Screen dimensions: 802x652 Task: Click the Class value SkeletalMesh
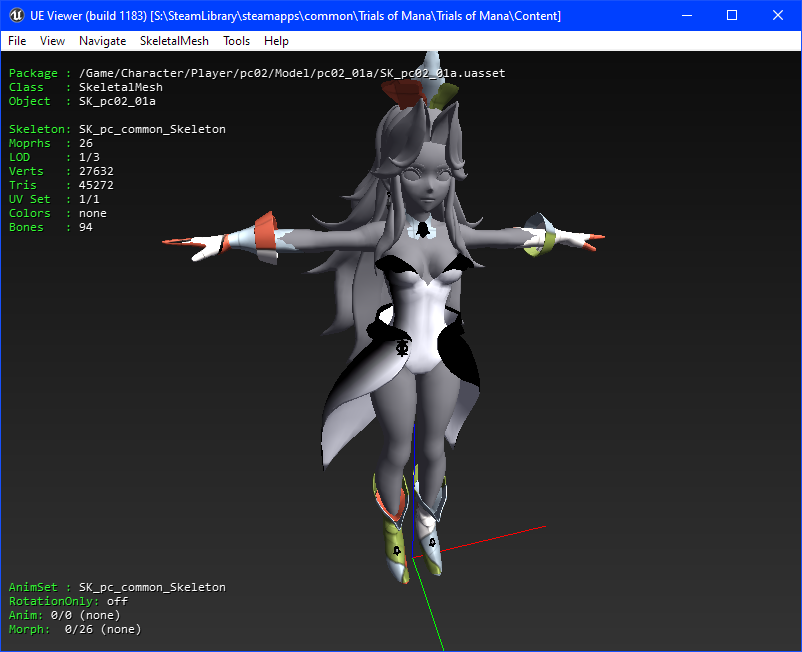pyautogui.click(x=121, y=87)
